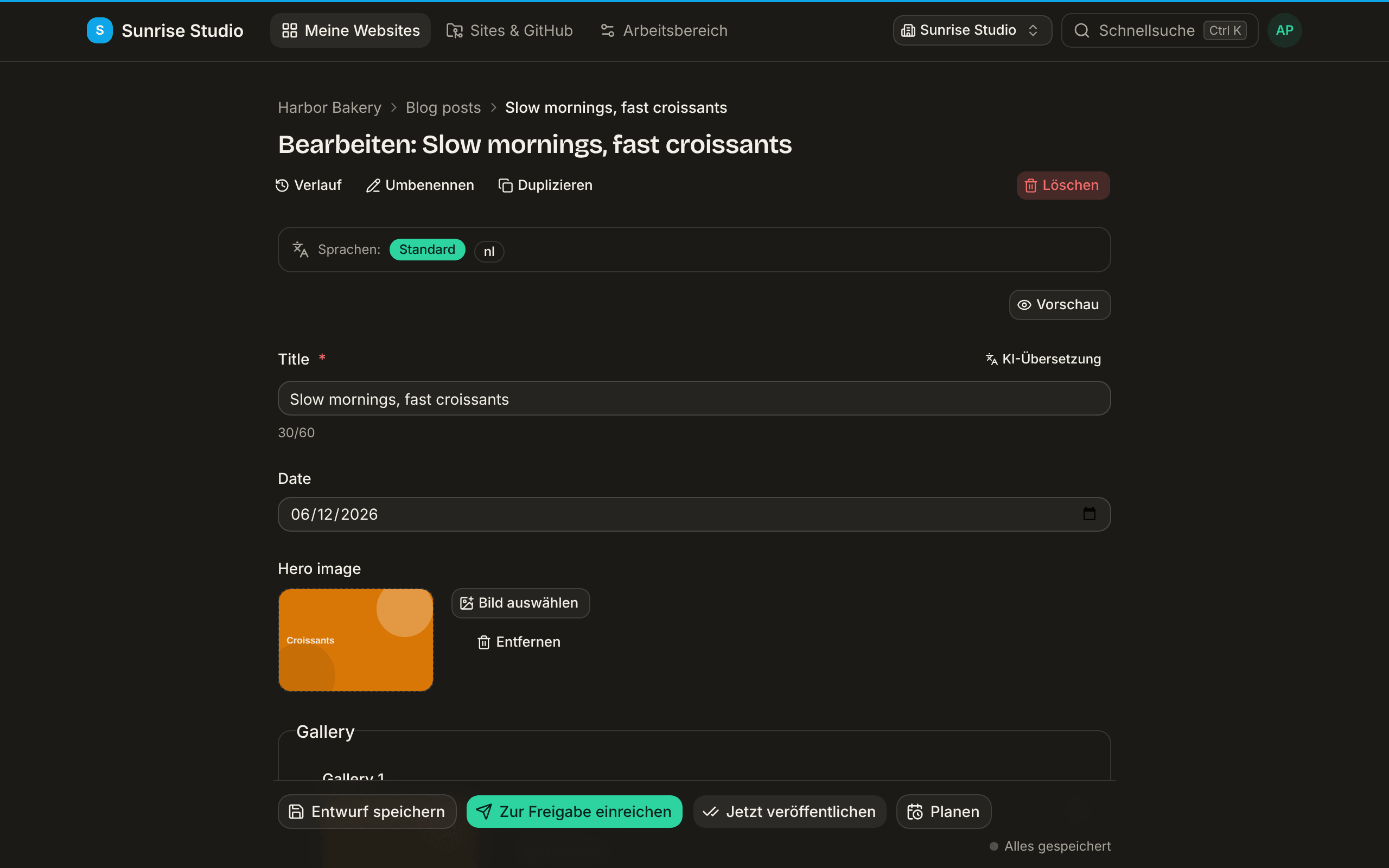
Task: Click the current breadcrumb Slow mornings, fast croissants
Action: point(616,107)
